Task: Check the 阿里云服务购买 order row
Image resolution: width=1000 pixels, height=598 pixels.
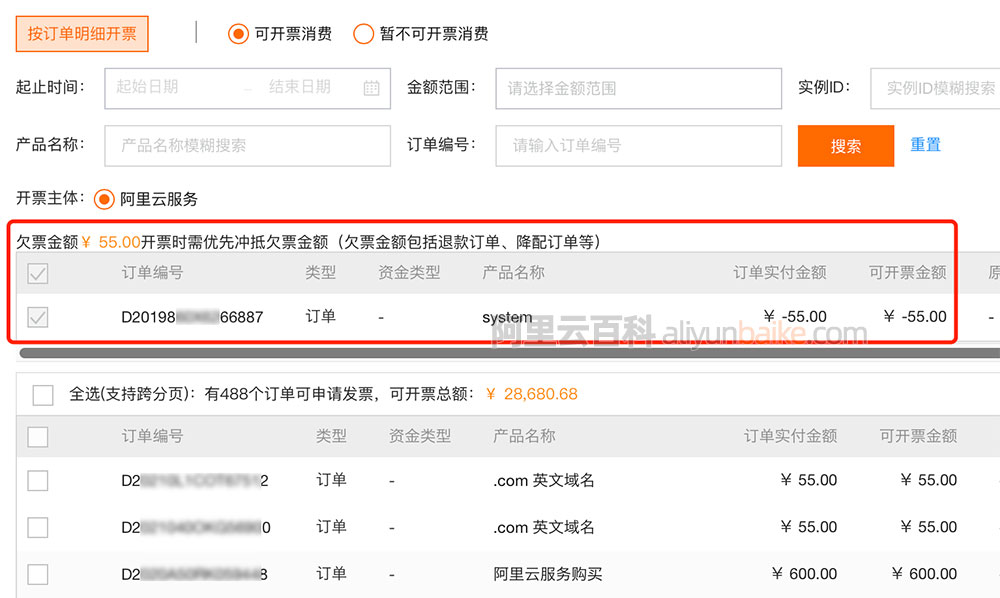Action: click(38, 574)
